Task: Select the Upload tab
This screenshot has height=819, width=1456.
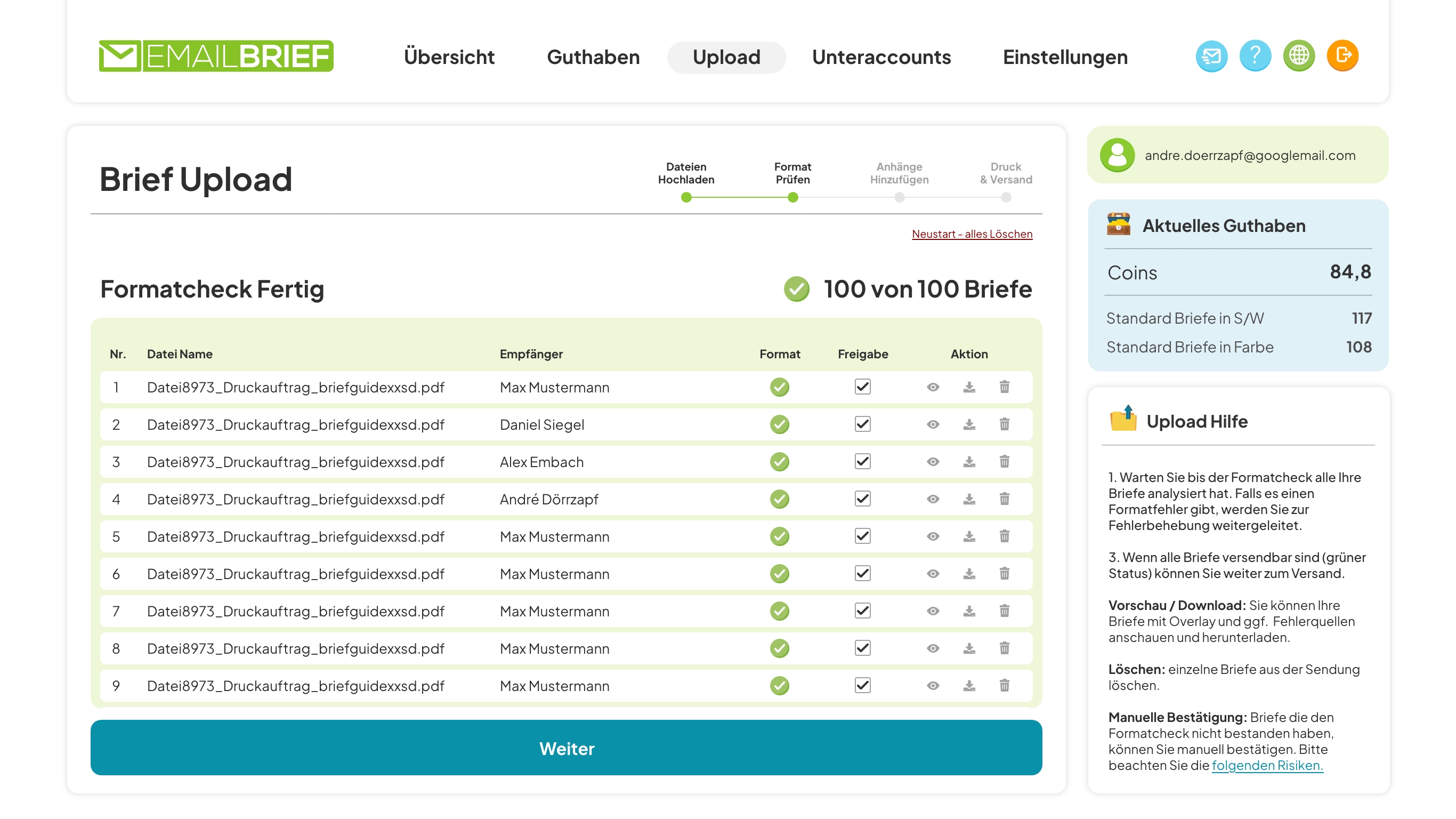Action: pyautogui.click(x=726, y=57)
